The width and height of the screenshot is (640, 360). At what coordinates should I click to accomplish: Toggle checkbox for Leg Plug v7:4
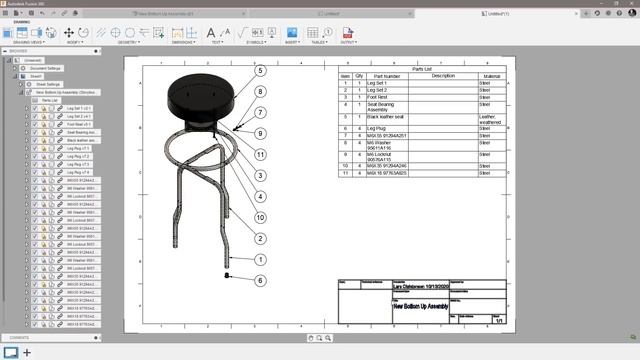(35, 172)
